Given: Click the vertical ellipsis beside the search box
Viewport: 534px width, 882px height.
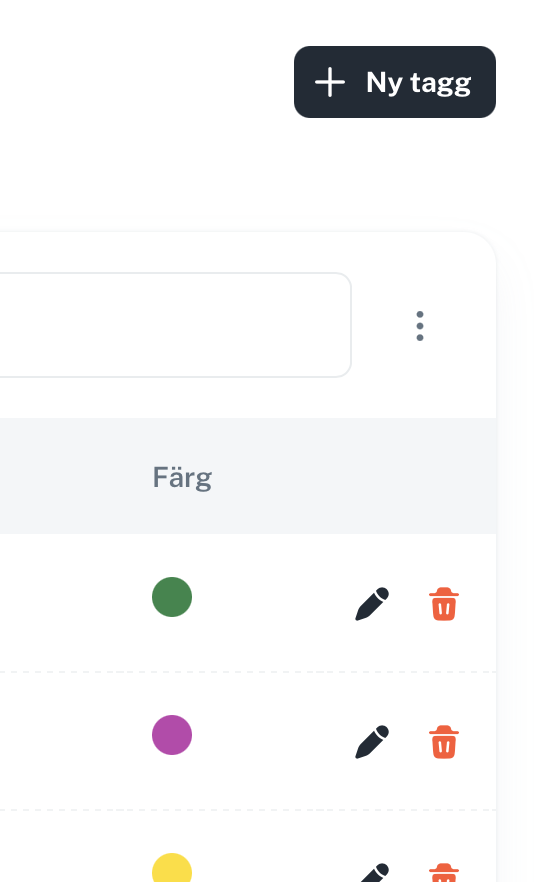Looking at the screenshot, I should [420, 326].
